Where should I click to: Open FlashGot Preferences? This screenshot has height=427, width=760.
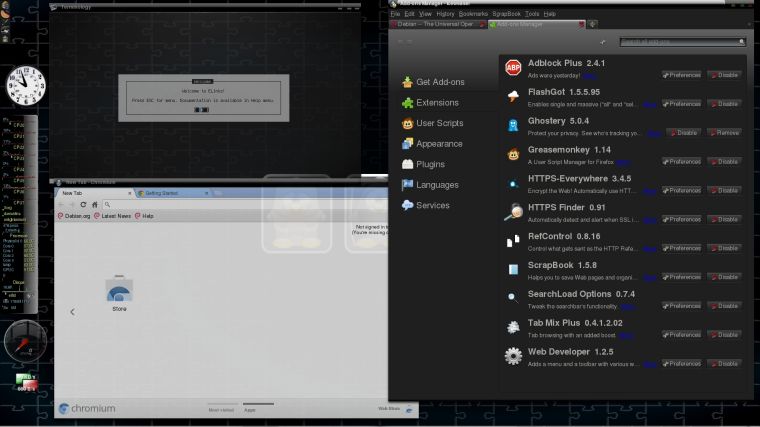click(x=681, y=104)
